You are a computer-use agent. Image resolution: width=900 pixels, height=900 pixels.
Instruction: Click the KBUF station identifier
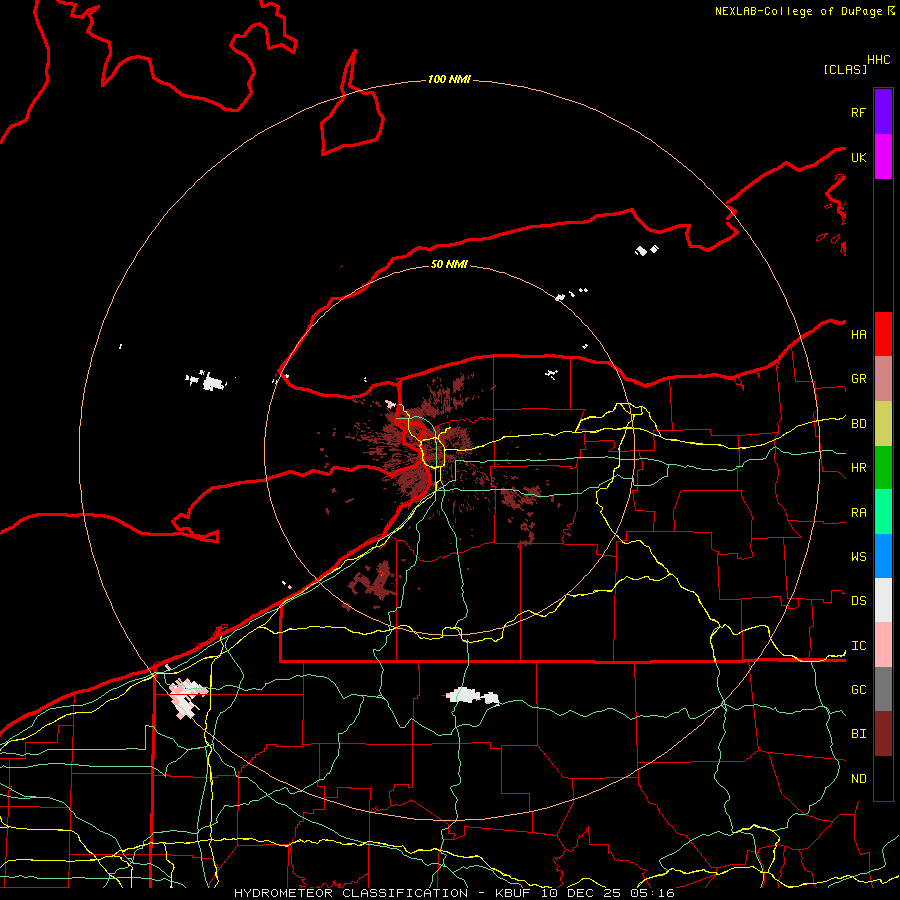[512, 893]
